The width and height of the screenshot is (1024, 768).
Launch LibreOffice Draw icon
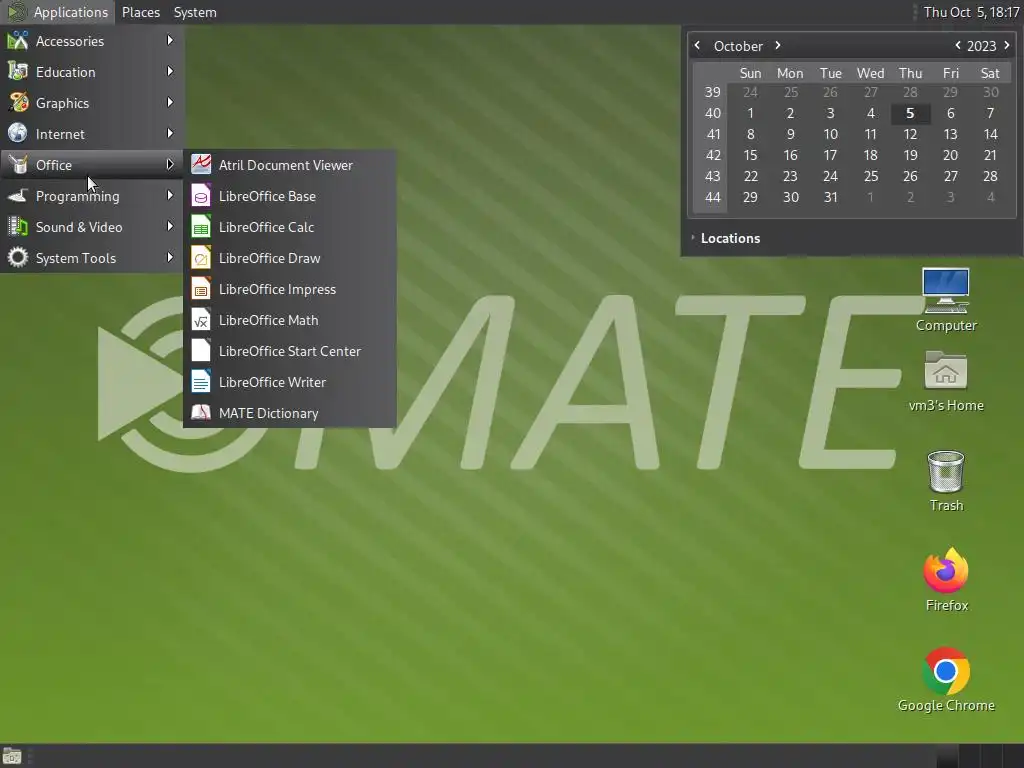tap(200, 258)
